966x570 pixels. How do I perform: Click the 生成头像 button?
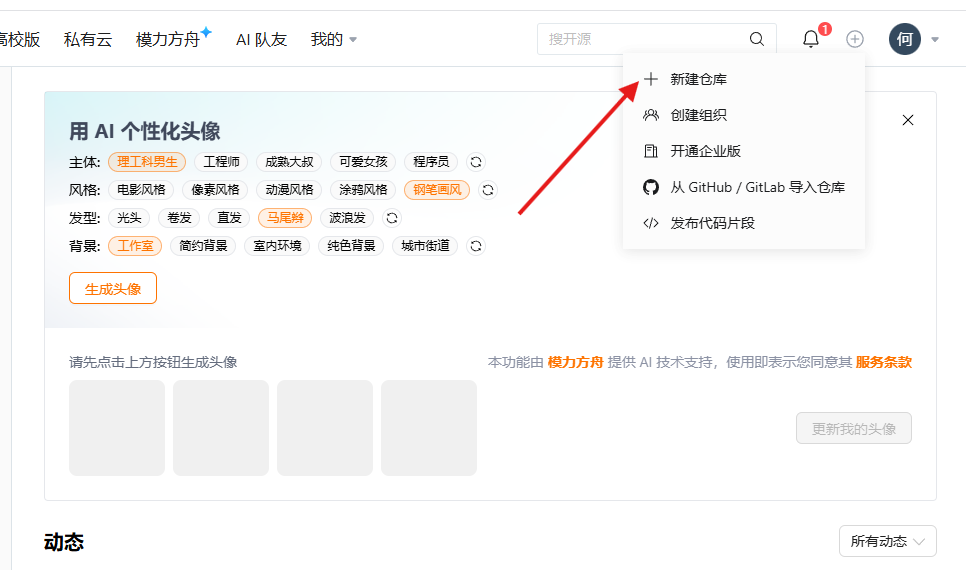[x=113, y=288]
